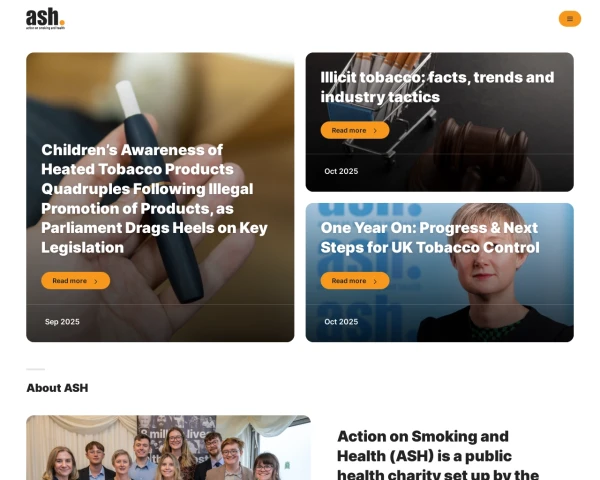Viewport: 600px width, 480px height.
Task: Click Oct 2025 date on Illicit tobacco card
Action: coord(341,171)
